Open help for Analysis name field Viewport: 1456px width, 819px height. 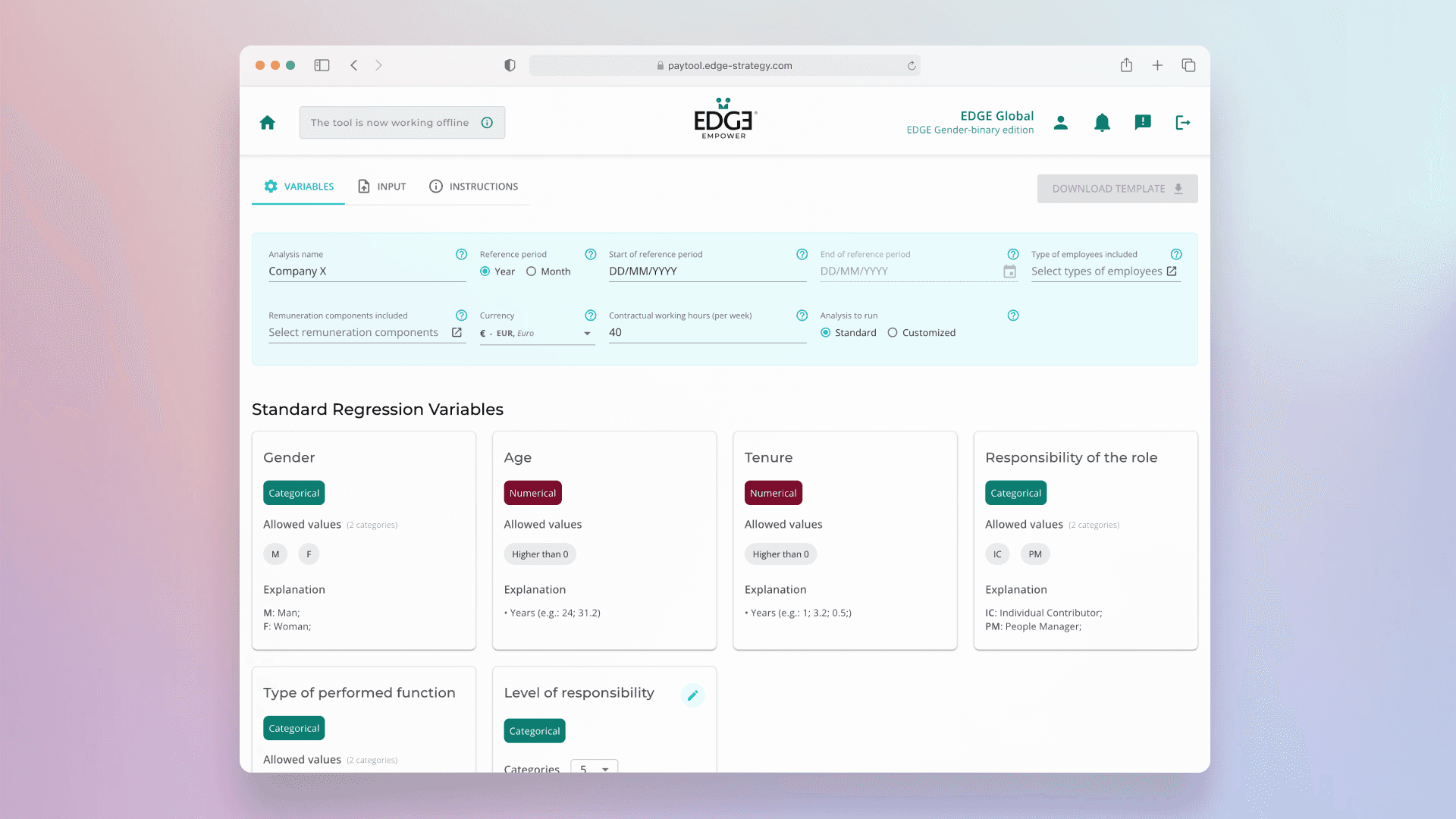coord(461,255)
